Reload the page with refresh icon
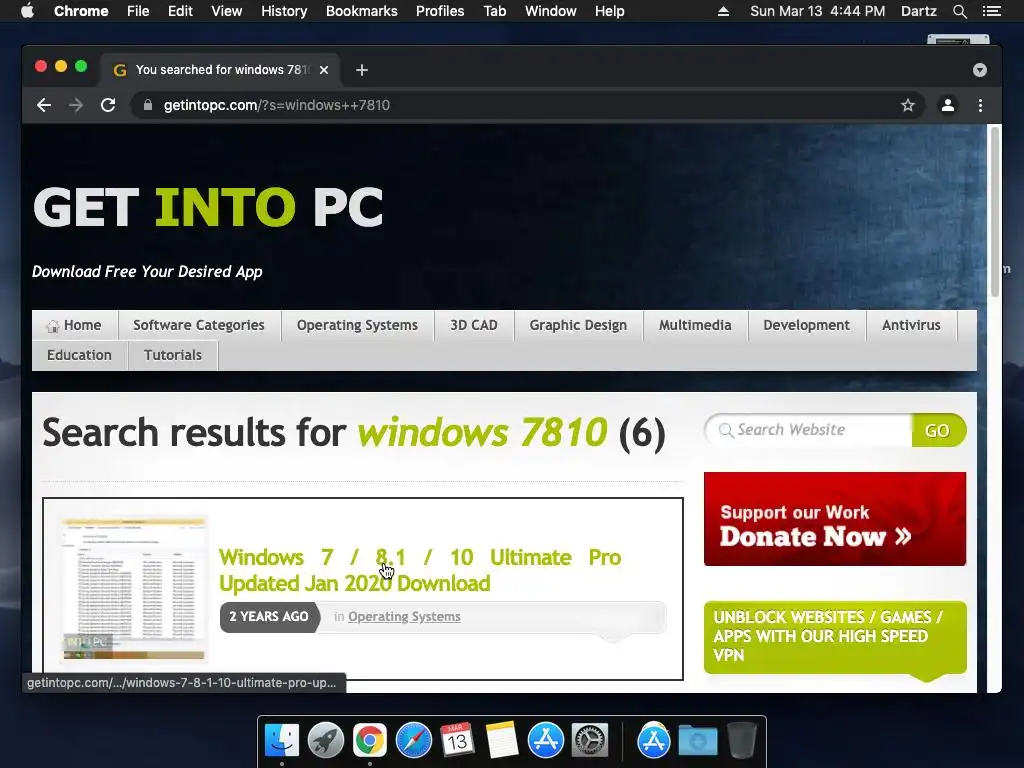Screen dimensions: 1024x768 [x=108, y=105]
